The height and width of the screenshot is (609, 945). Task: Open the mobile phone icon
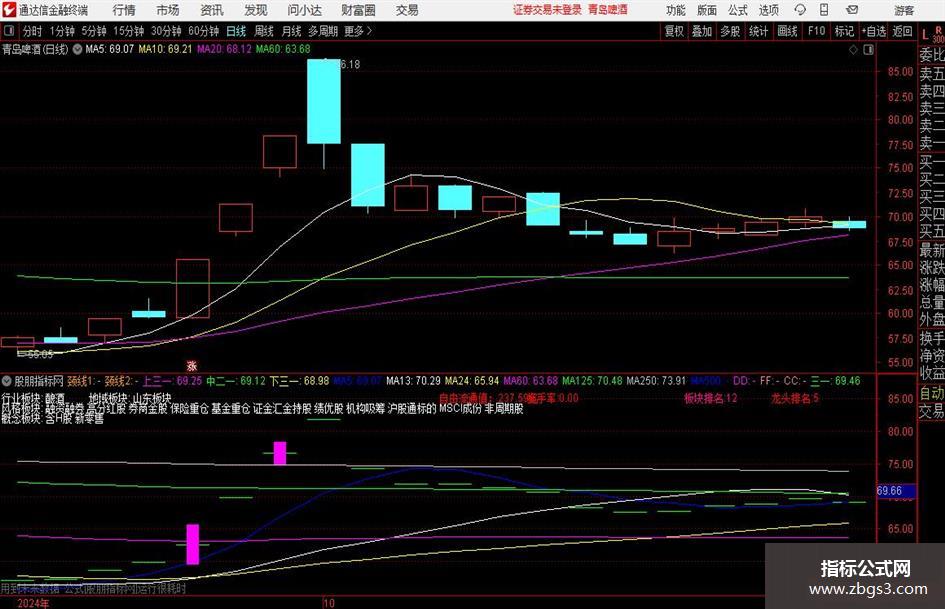coord(824,10)
